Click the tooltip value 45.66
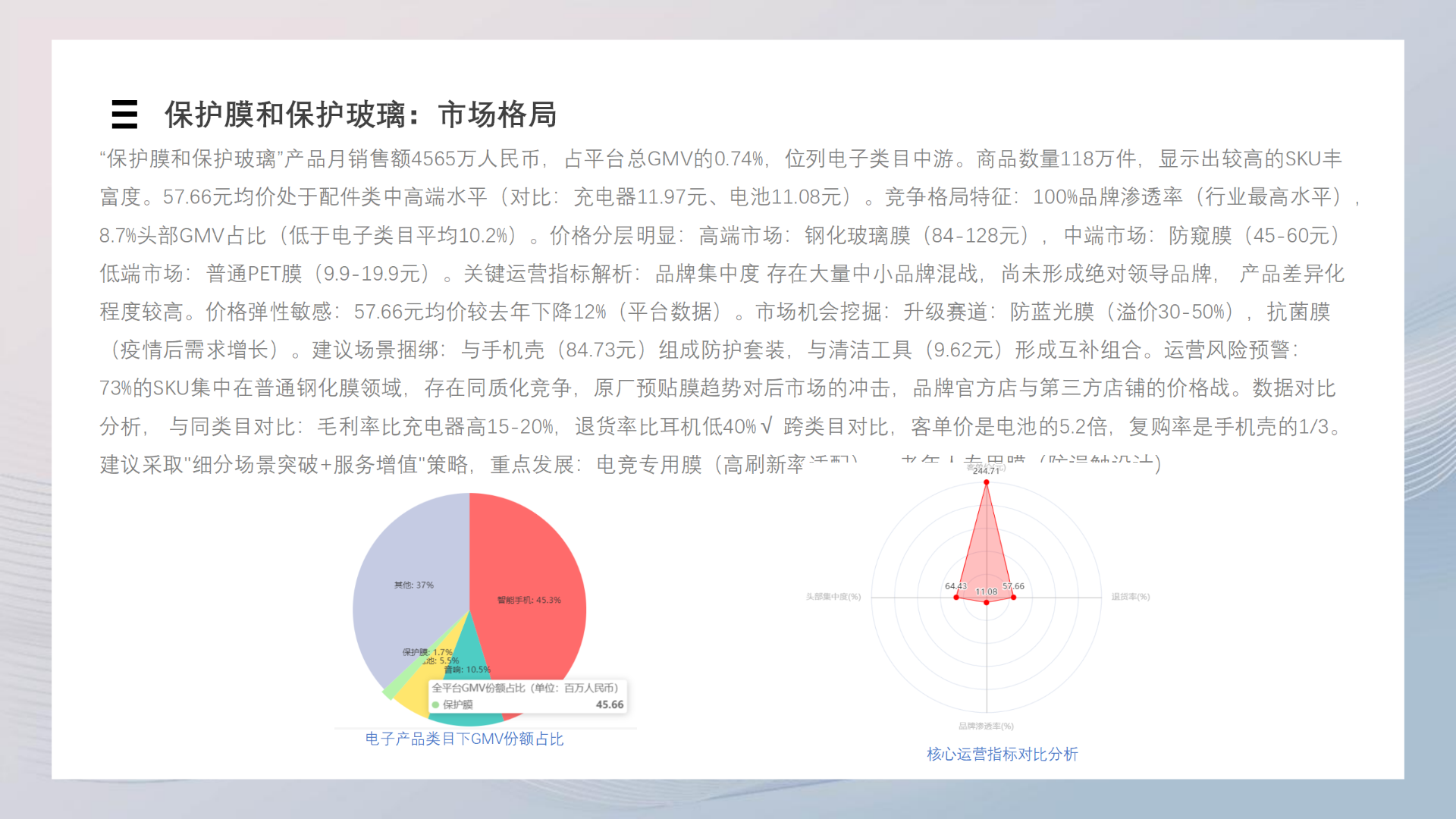 click(610, 704)
